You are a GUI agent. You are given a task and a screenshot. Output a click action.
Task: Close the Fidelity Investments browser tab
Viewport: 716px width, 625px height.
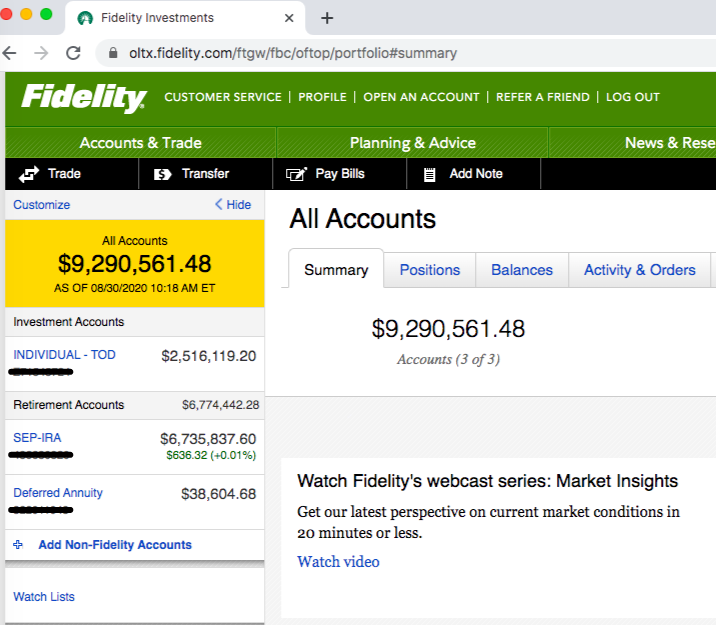289,18
